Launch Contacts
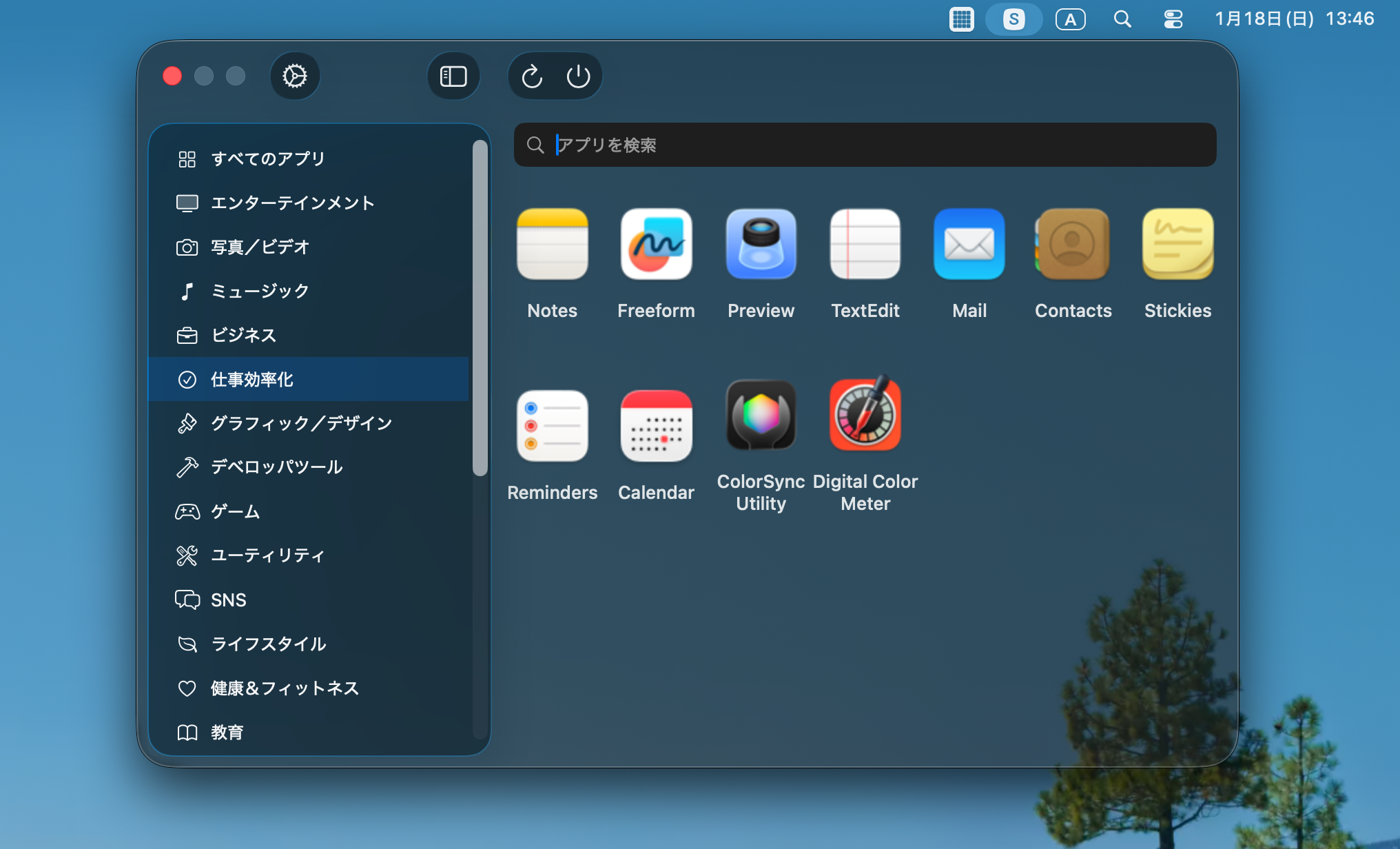Viewport: 1400px width, 849px height. [x=1073, y=245]
